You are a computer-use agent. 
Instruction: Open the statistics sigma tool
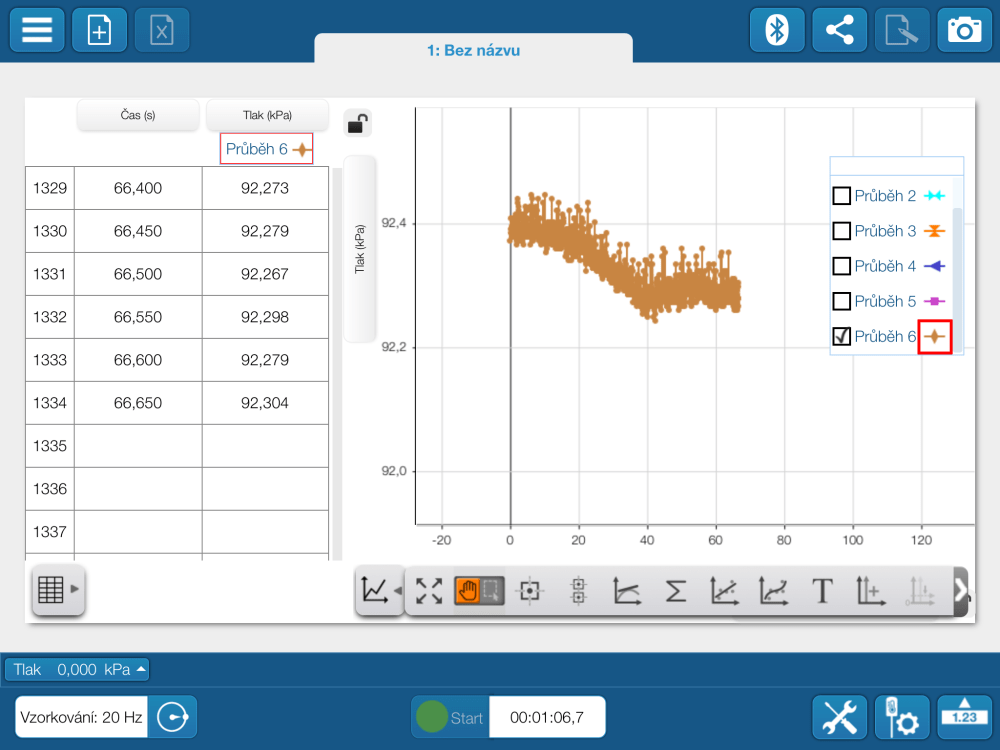[675, 591]
